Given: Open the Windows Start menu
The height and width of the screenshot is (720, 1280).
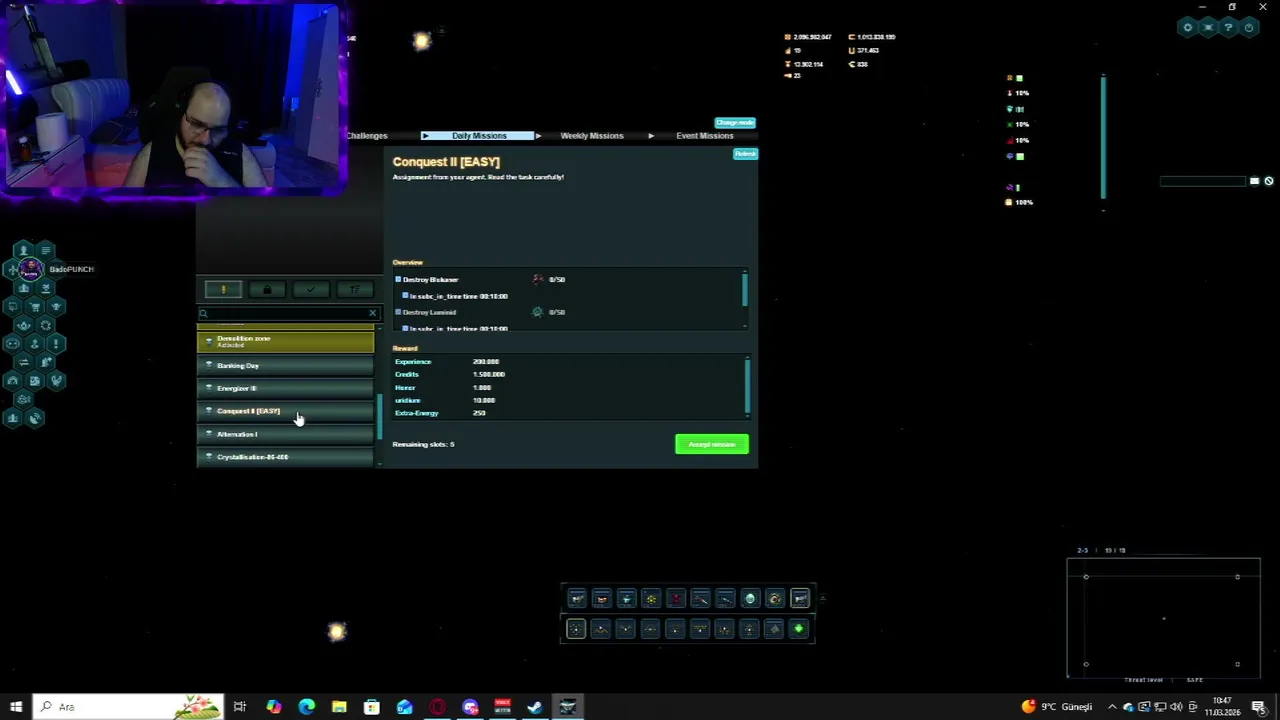Looking at the screenshot, I should coord(16,707).
